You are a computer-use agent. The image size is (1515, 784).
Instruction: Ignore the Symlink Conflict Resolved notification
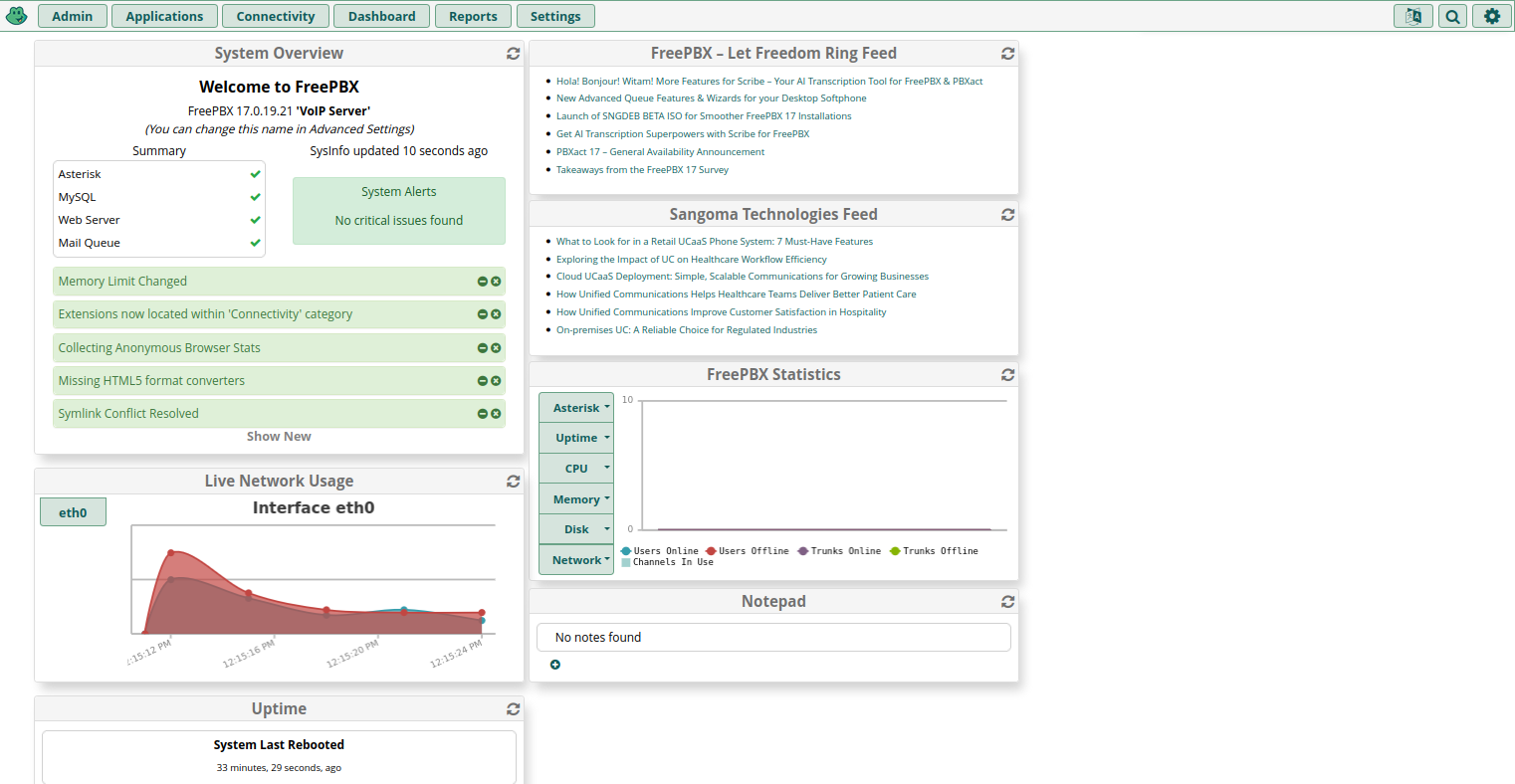483,414
